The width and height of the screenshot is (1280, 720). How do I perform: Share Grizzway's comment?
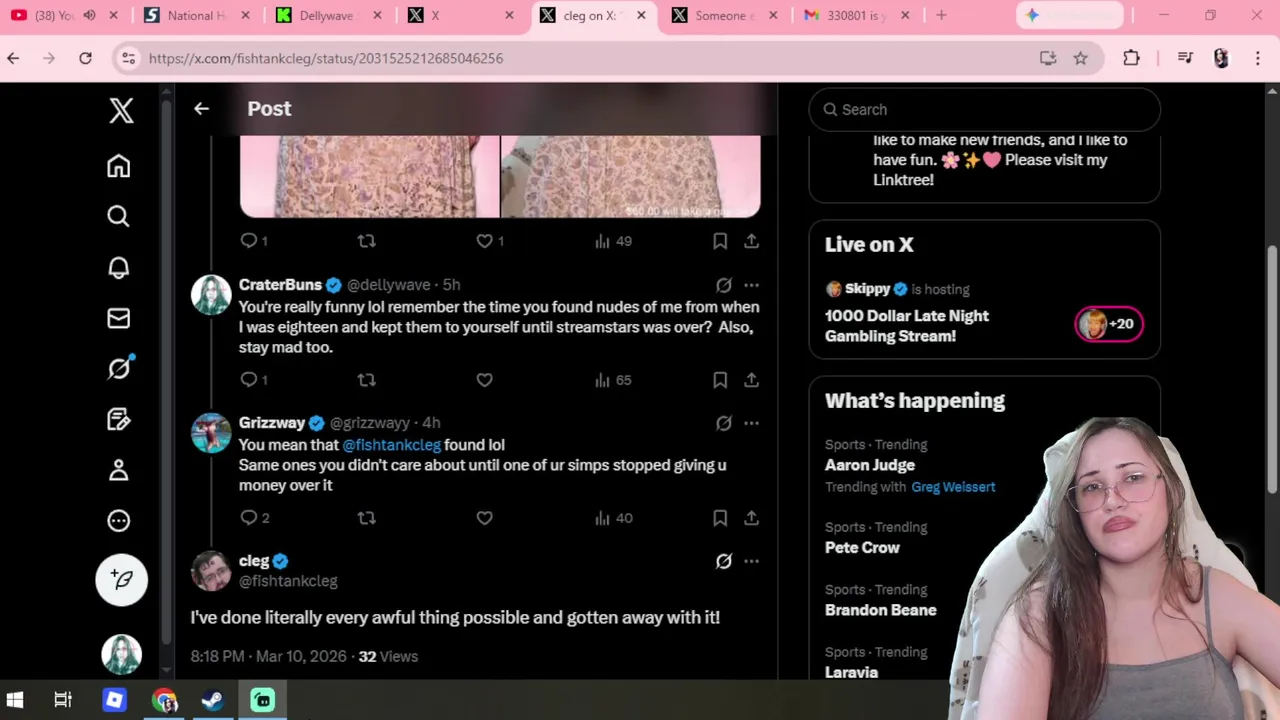pos(751,518)
